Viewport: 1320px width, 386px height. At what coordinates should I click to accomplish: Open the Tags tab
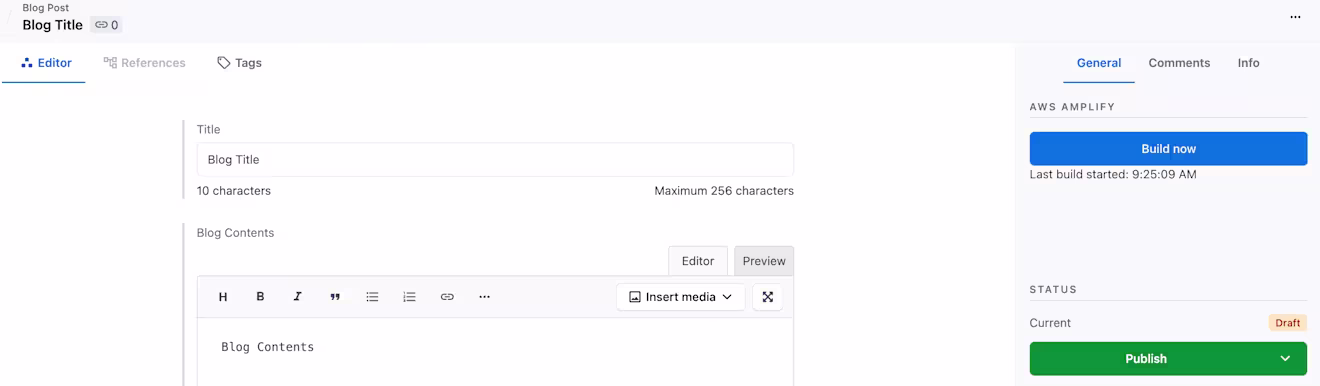tap(239, 63)
